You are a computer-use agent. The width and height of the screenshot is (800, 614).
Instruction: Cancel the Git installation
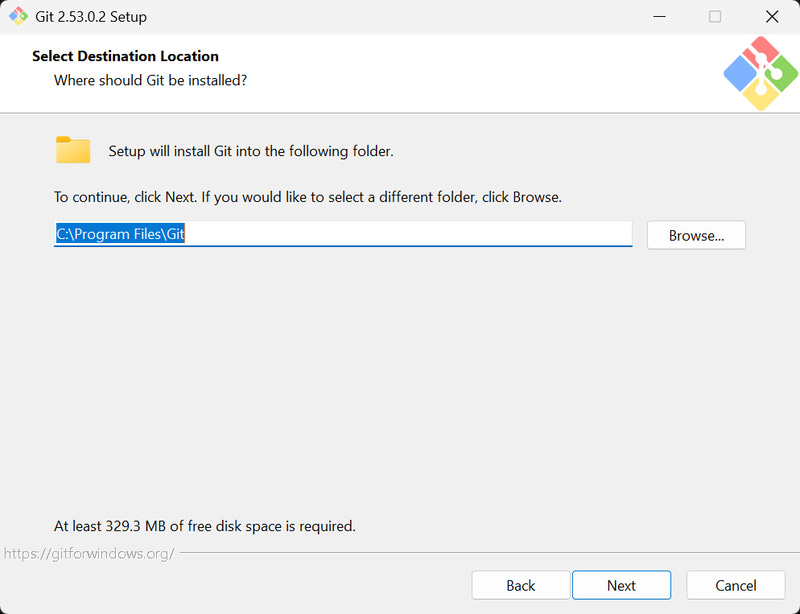pyautogui.click(x=736, y=585)
